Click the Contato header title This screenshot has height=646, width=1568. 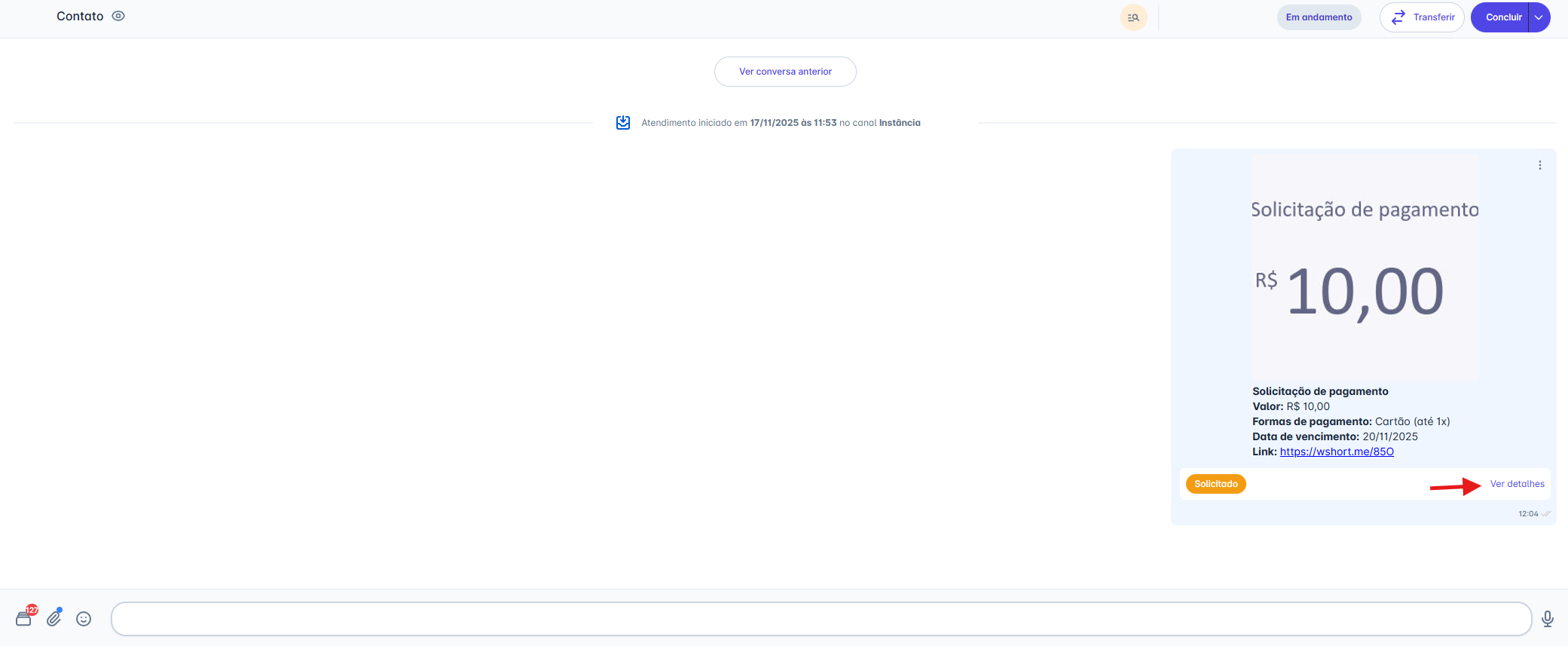(x=80, y=16)
